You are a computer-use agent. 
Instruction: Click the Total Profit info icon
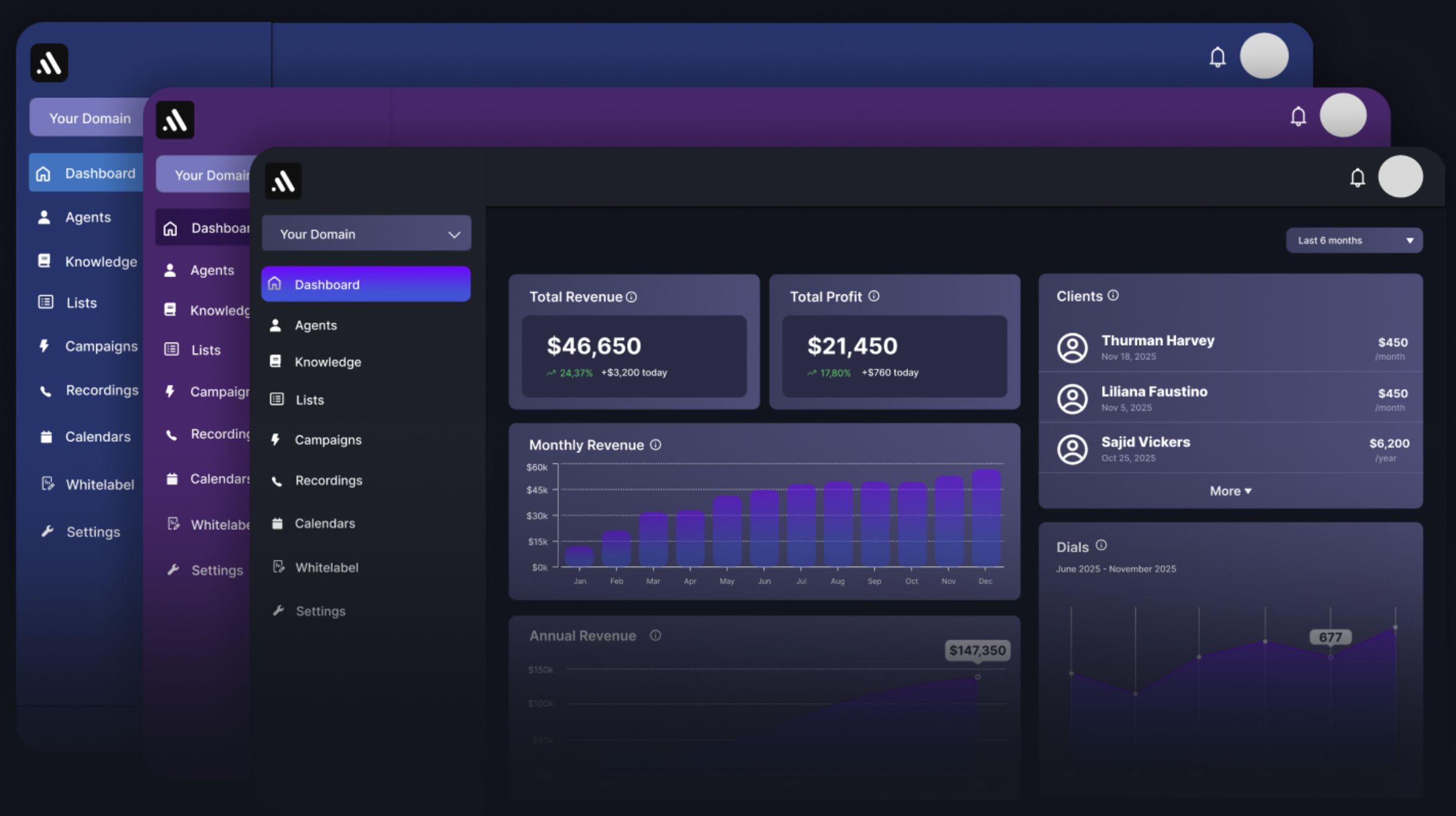point(874,296)
